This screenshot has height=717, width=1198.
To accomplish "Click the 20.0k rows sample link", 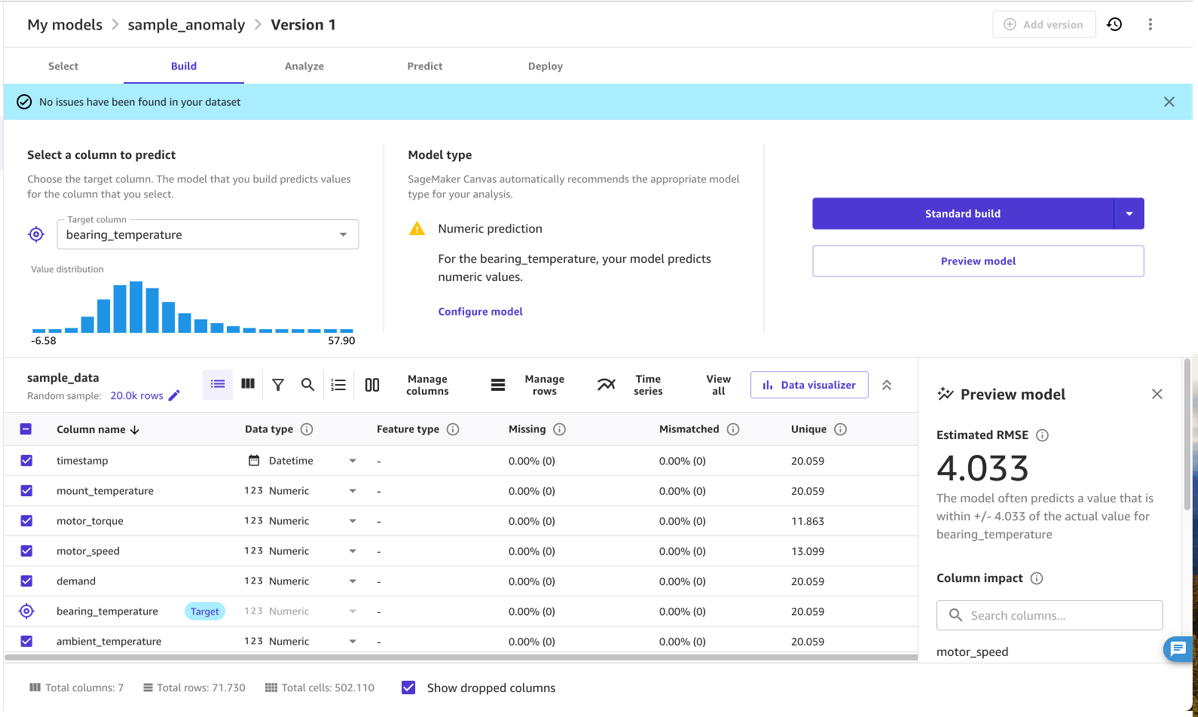I will 137,396.
